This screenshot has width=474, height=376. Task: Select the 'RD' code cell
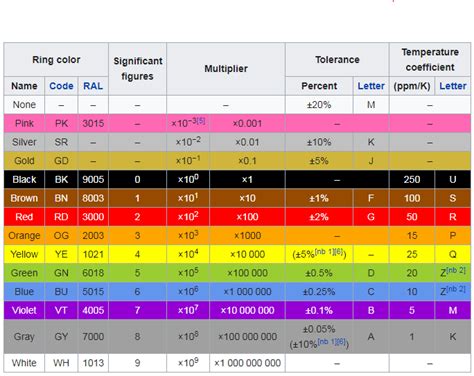click(61, 217)
